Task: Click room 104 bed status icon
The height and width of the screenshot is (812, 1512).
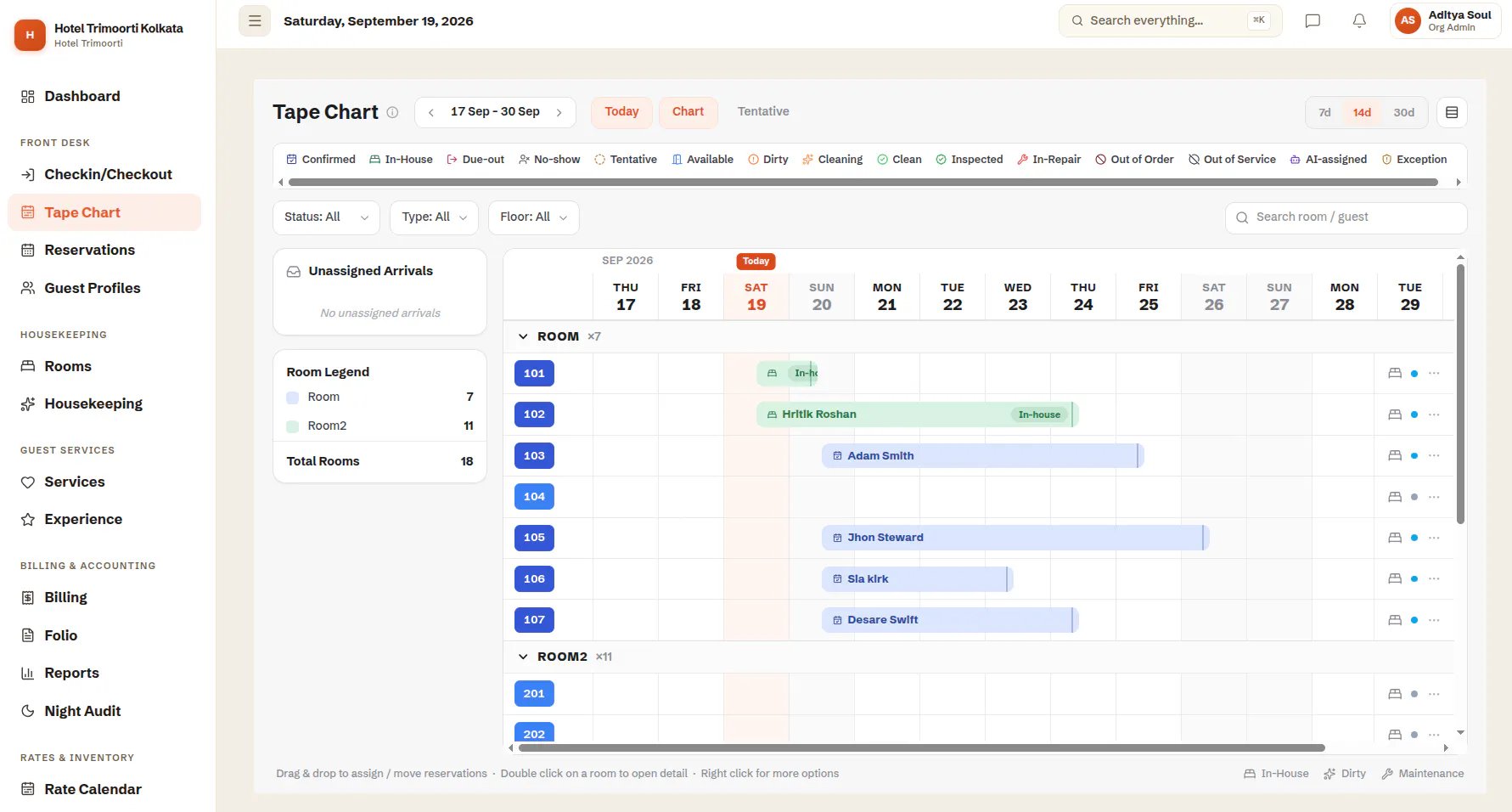Action: click(x=1395, y=497)
